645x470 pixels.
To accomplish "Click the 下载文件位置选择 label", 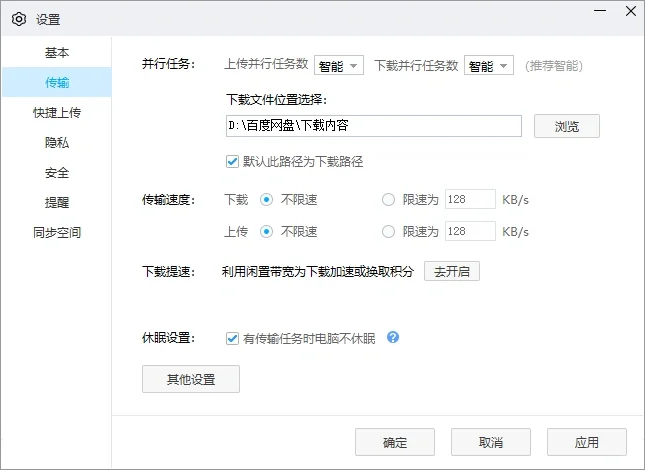I will [x=276, y=100].
